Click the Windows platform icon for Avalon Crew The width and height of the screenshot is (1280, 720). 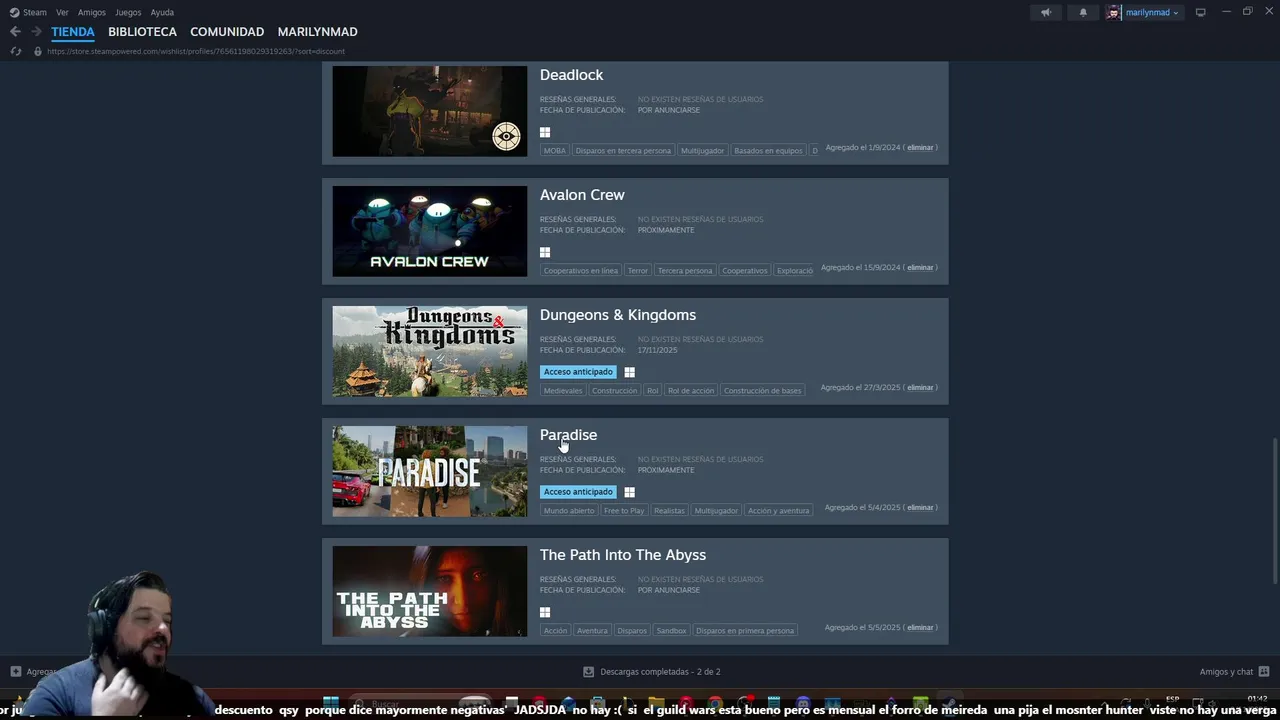coord(545,252)
